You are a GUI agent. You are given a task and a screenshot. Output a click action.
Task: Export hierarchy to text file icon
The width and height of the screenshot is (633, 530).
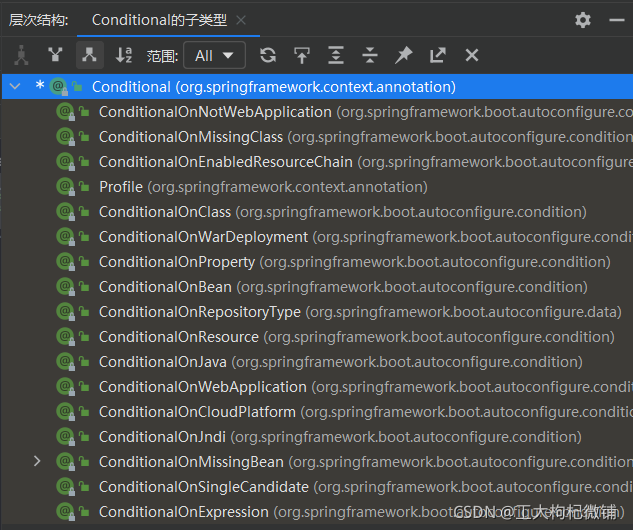click(438, 55)
